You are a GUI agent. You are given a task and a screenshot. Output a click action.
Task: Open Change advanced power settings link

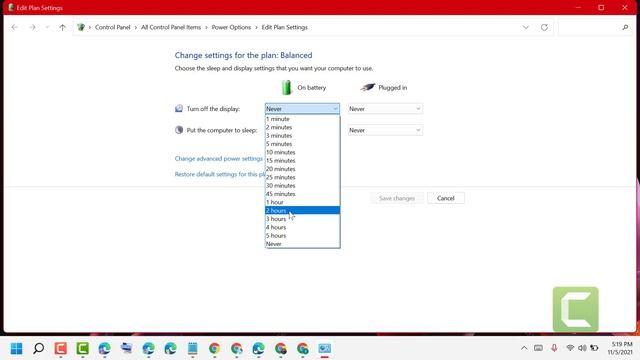click(x=218, y=158)
